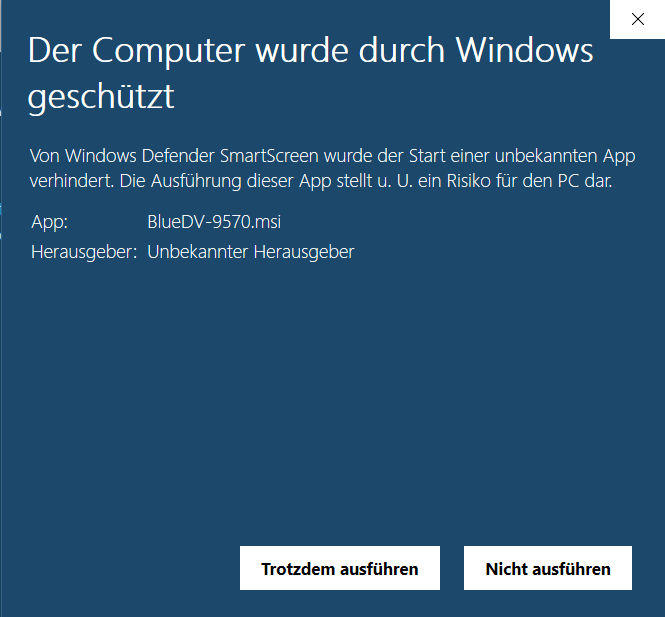The height and width of the screenshot is (617, 665).
Task: Click the word "Windows" in the heading
Action: pyautogui.click(x=524, y=50)
